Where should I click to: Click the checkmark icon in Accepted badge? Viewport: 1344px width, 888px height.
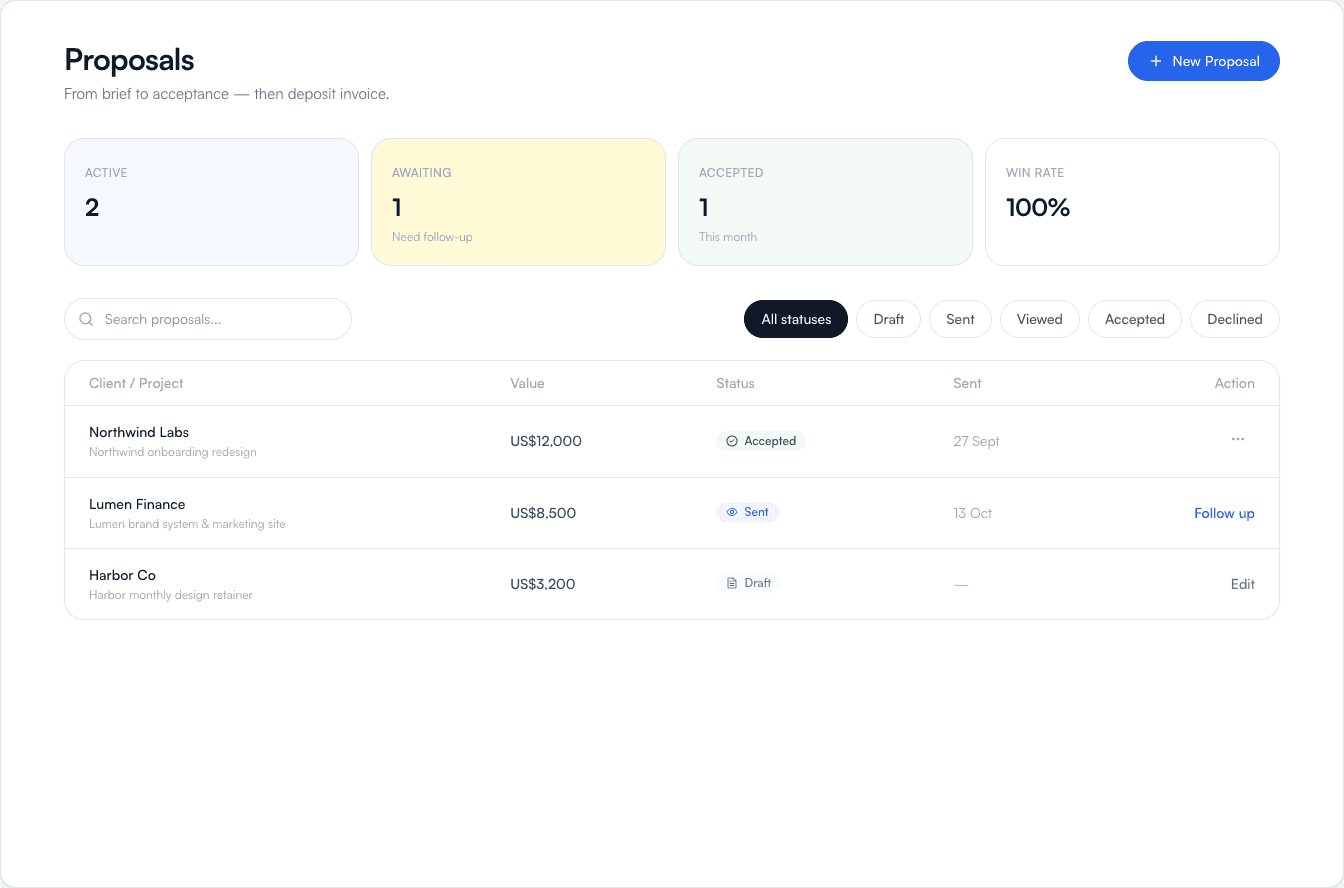[731, 441]
